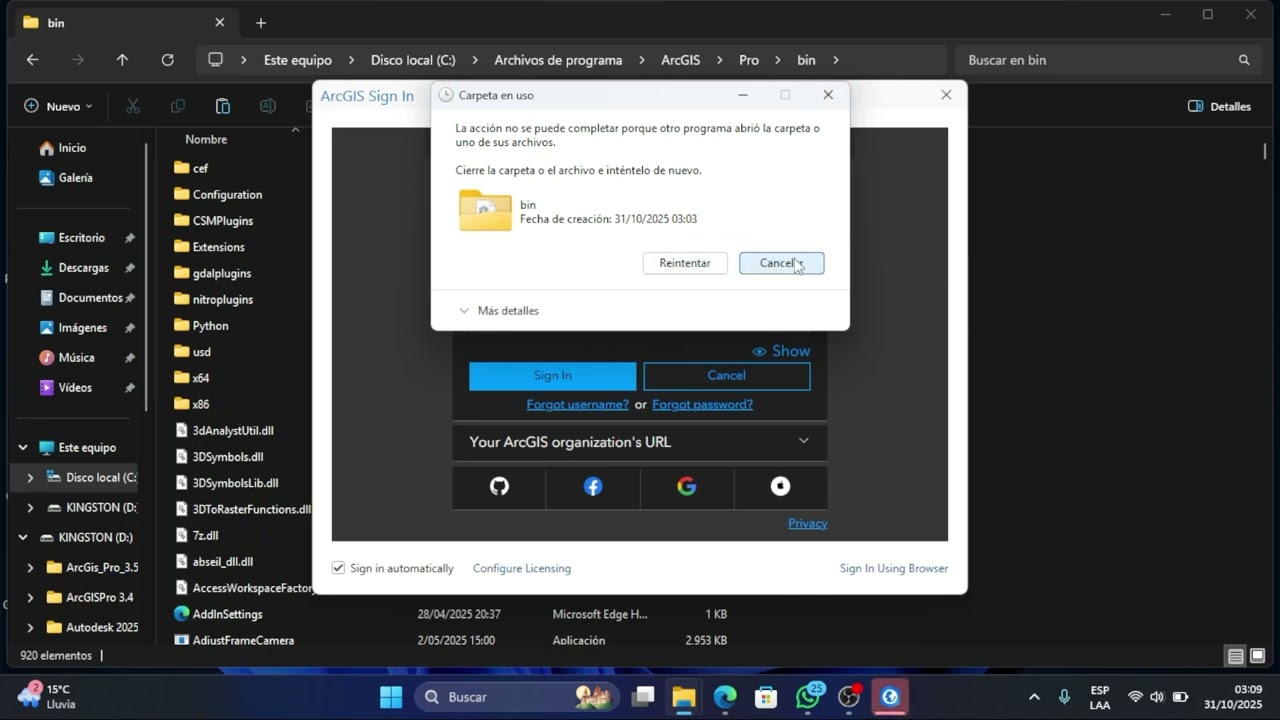Expand the Disco local (C:) tree node
This screenshot has width=1280, height=720.
(30, 478)
